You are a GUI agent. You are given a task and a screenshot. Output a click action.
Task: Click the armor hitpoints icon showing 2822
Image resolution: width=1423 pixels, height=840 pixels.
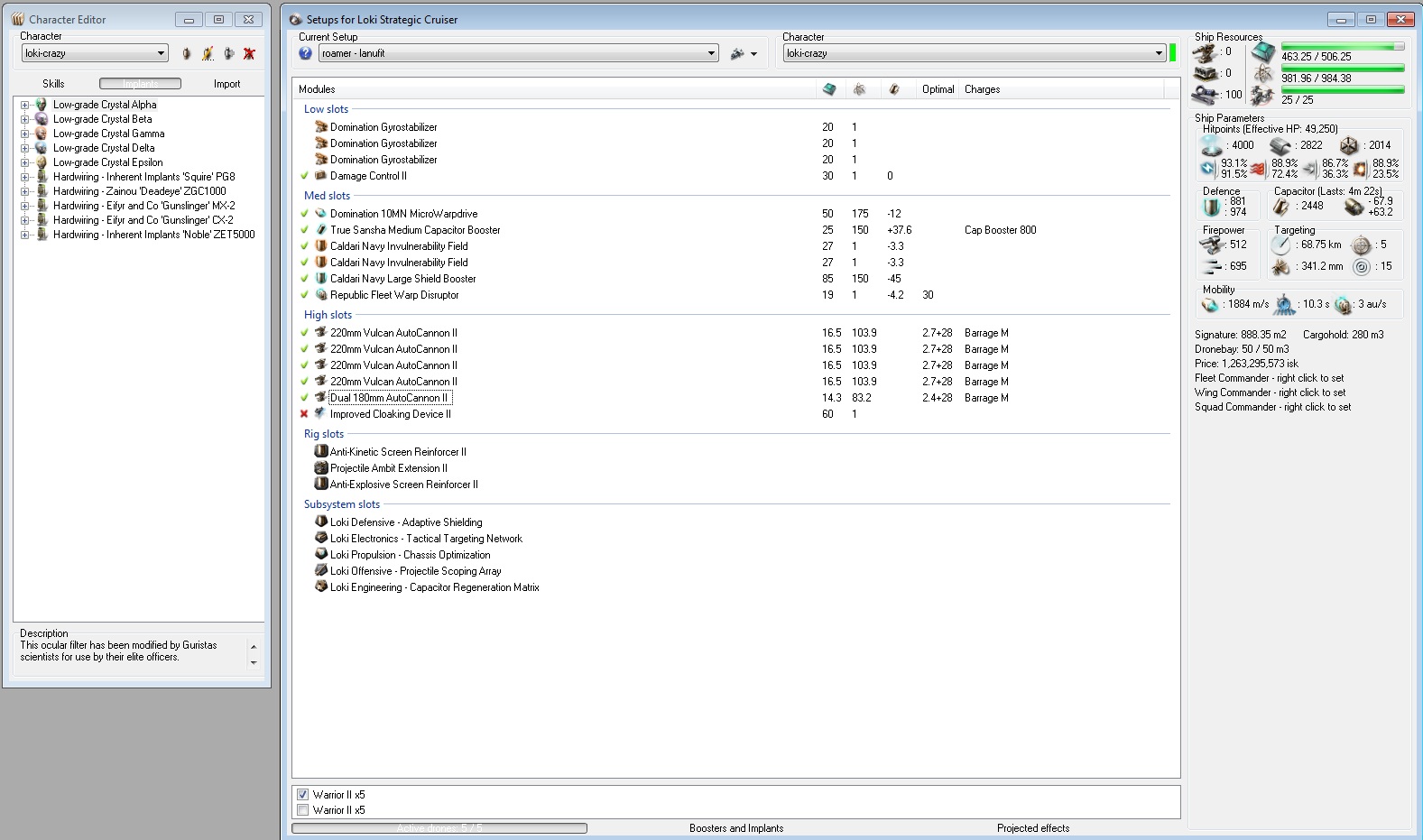1280,145
